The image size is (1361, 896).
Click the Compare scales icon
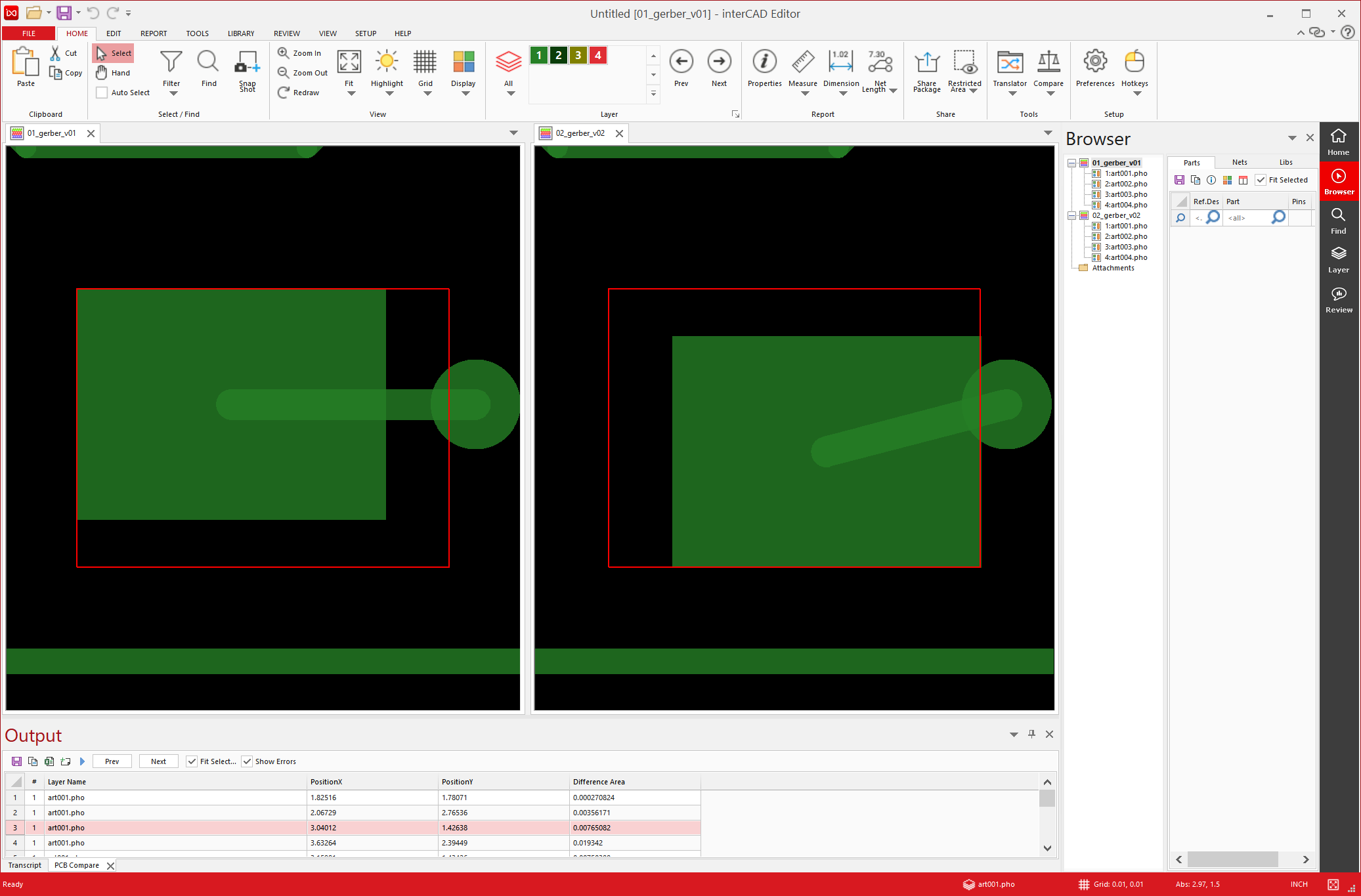(x=1048, y=62)
